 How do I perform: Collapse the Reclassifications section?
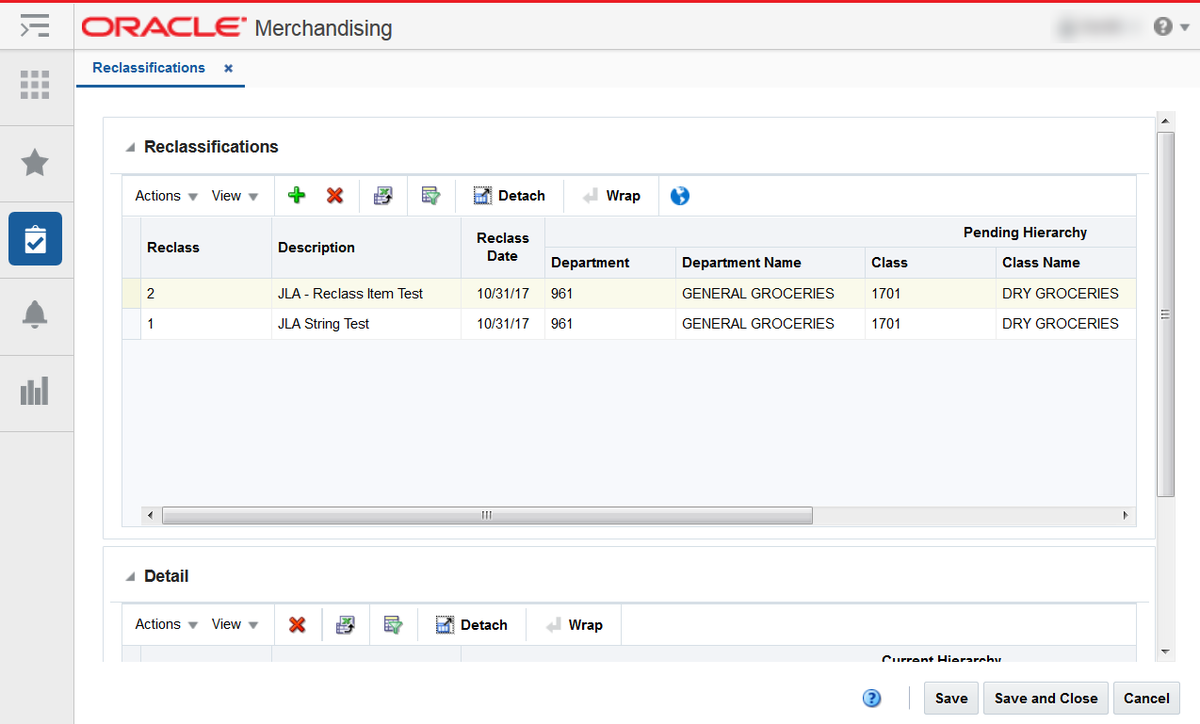coord(129,148)
